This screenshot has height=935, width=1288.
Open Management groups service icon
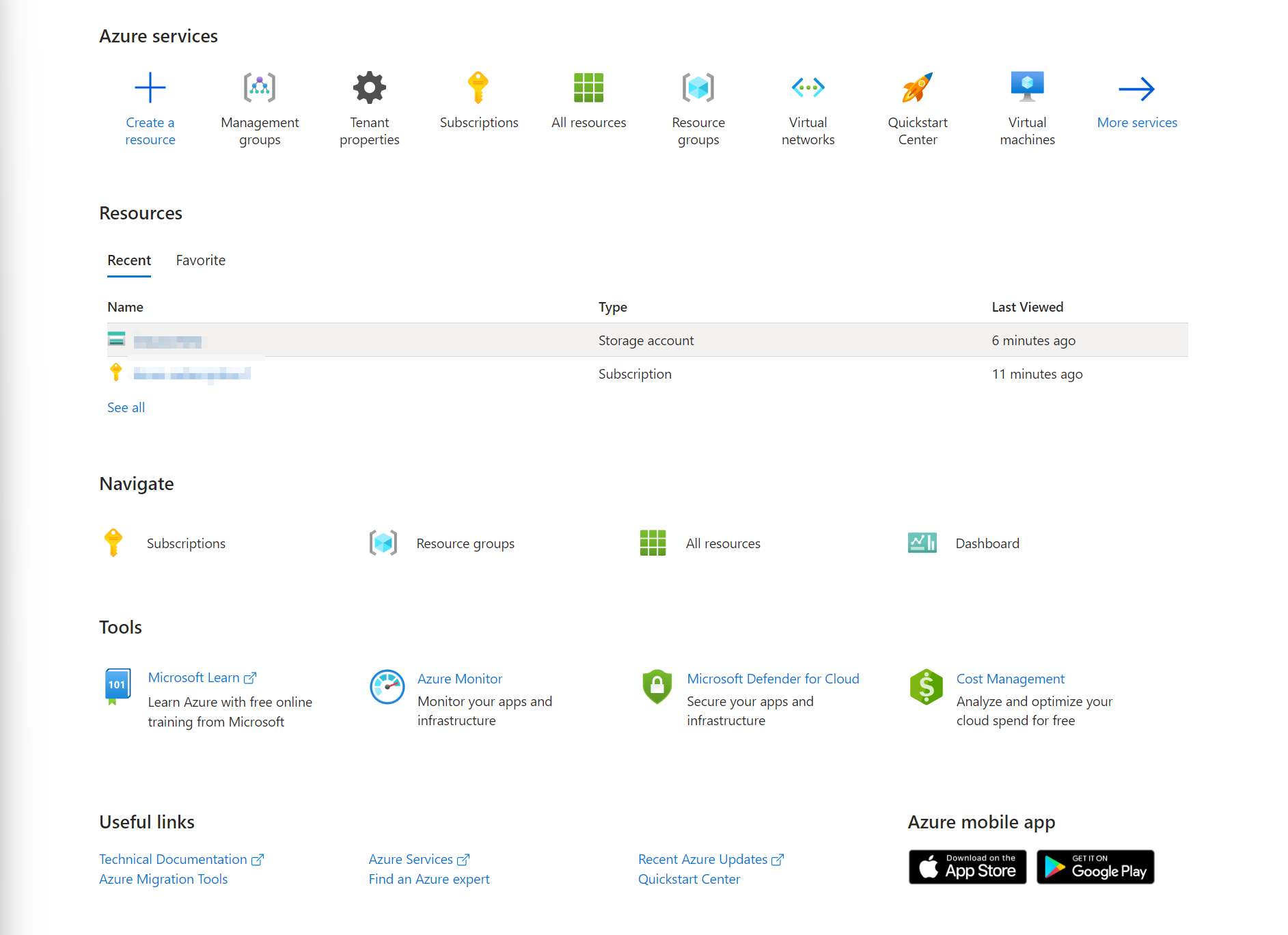(x=260, y=88)
